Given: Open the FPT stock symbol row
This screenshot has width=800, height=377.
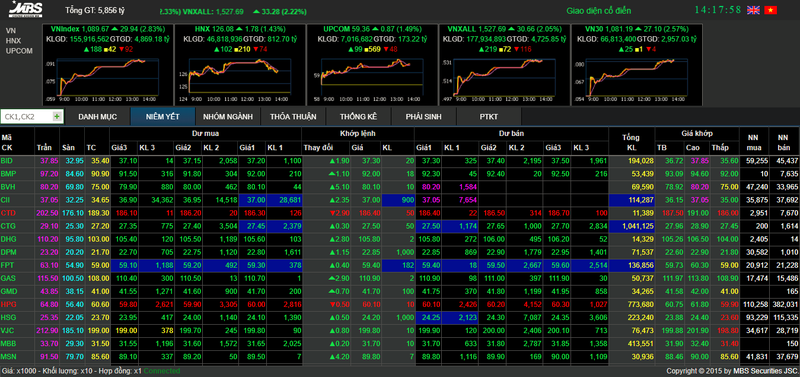Looking at the screenshot, I should [400, 265].
